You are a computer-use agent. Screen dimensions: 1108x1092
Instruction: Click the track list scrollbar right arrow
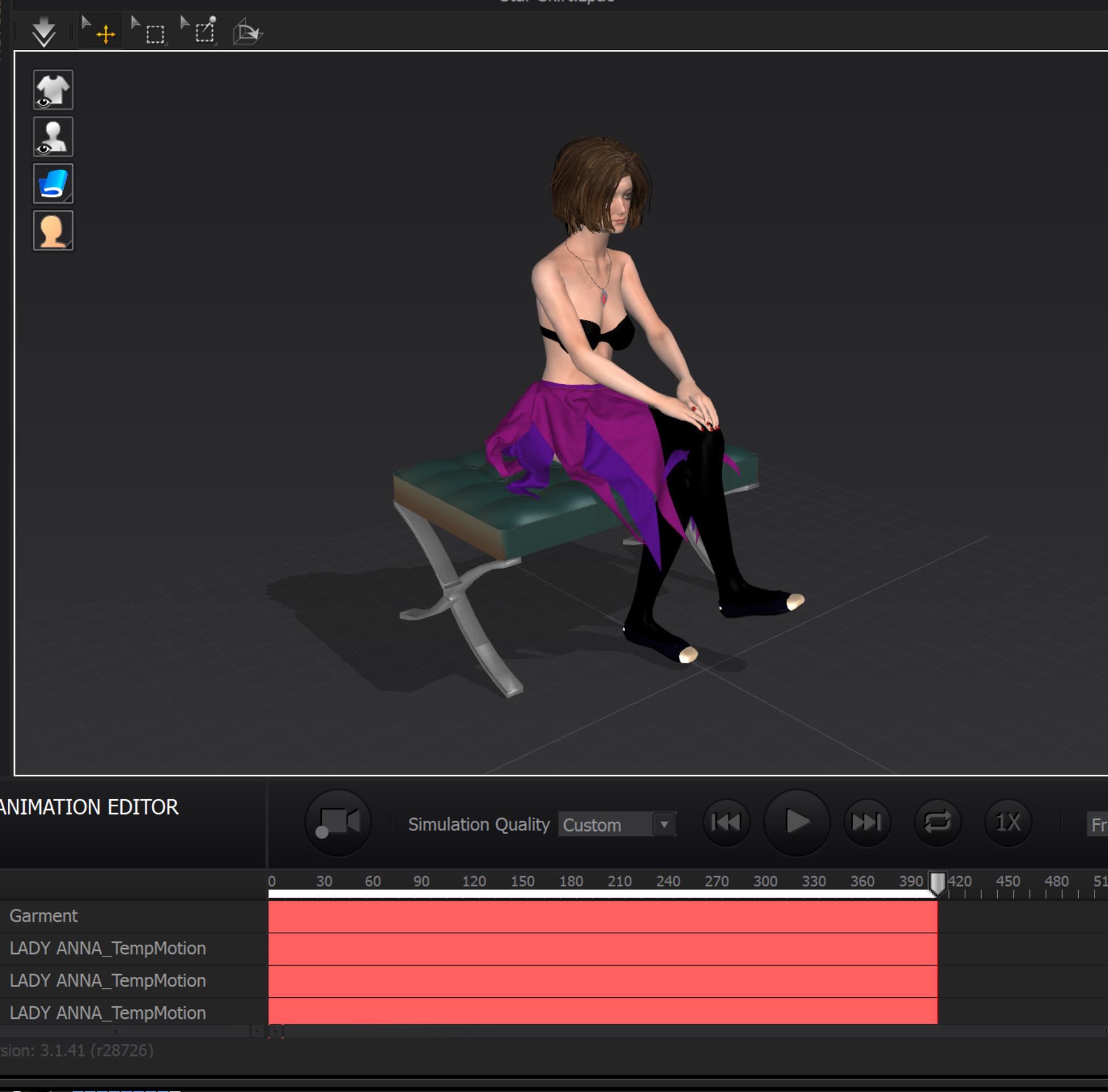click(x=258, y=1031)
